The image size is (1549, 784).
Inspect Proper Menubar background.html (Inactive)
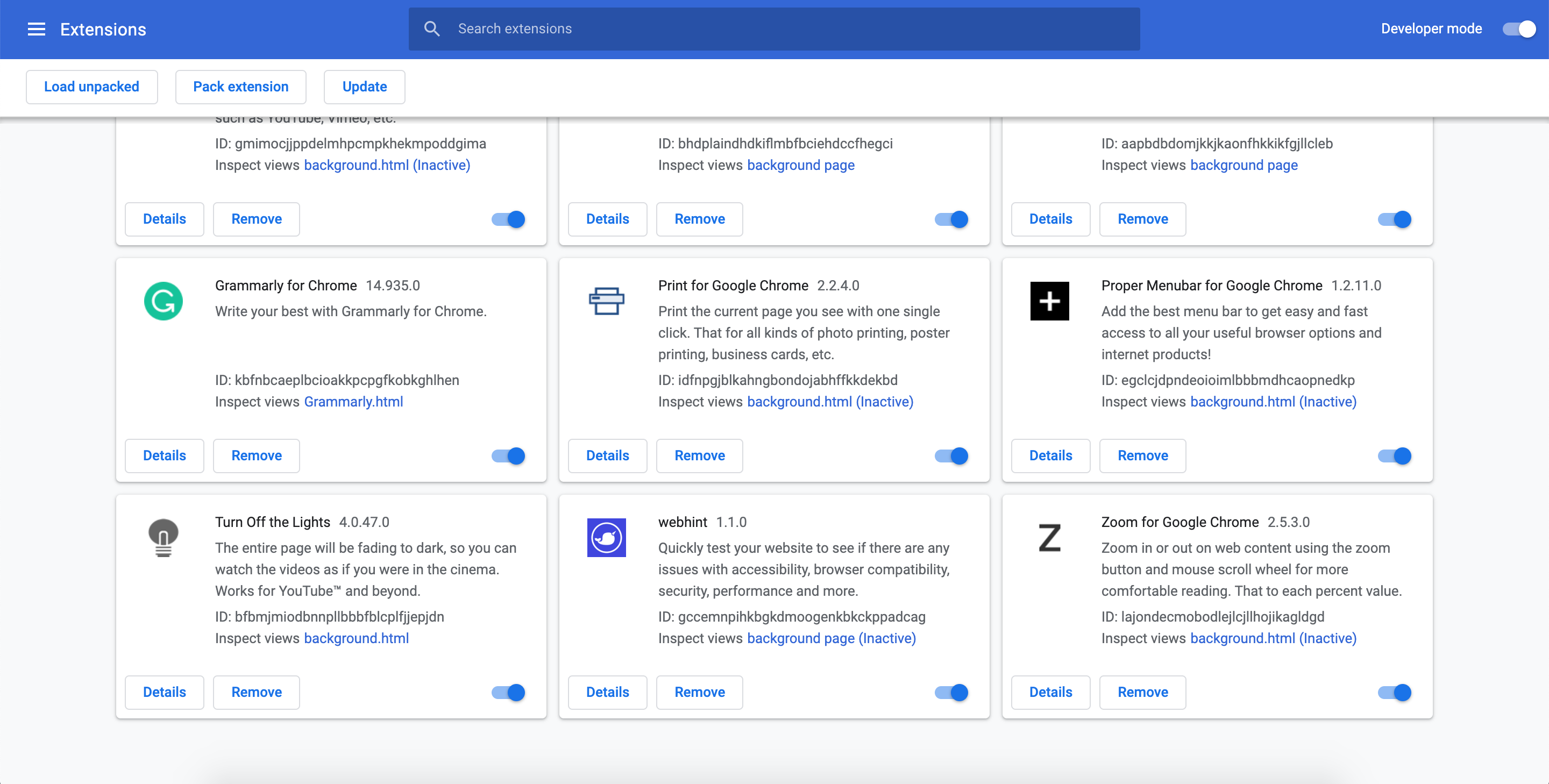pos(1273,402)
